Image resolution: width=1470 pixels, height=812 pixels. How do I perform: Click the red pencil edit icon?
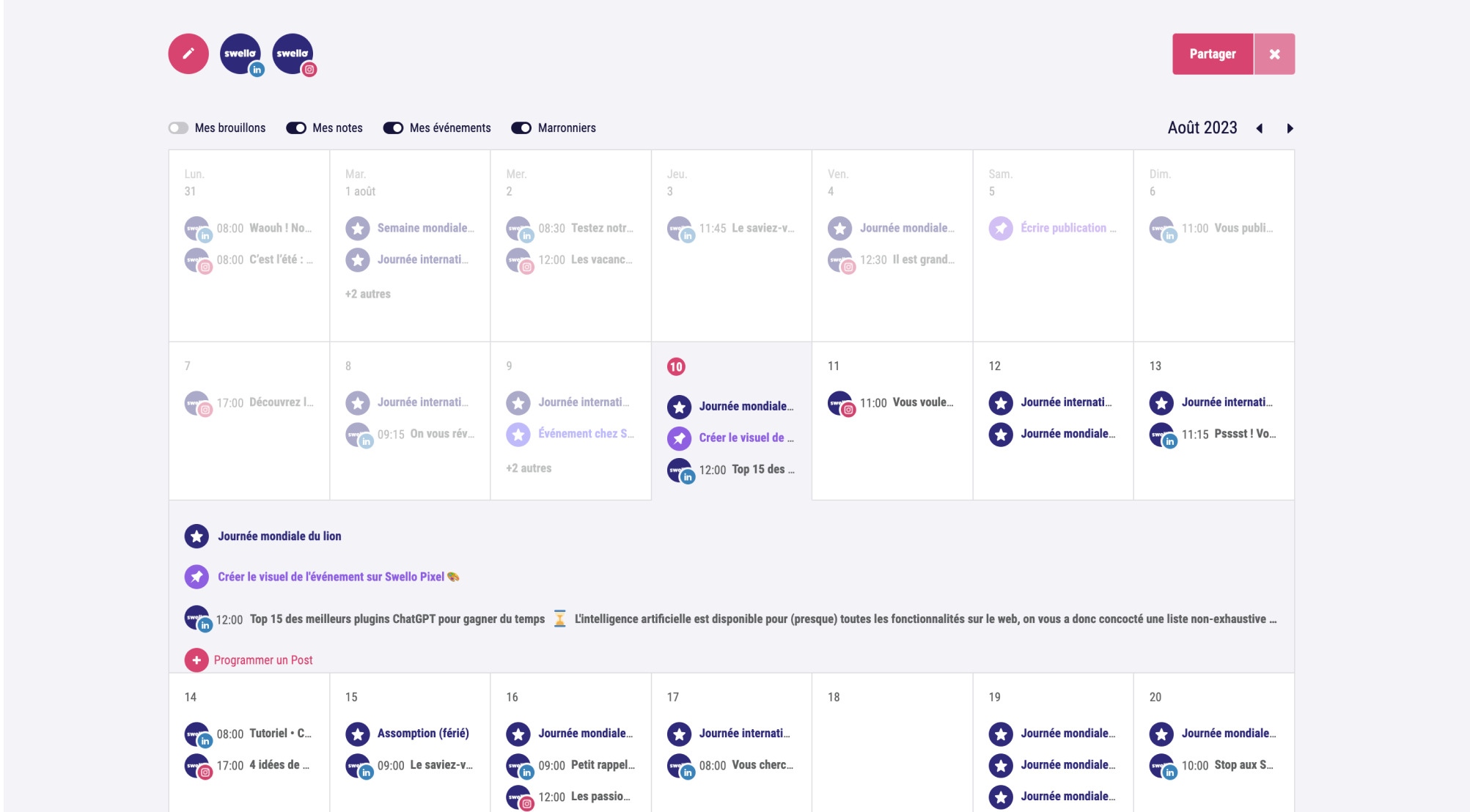188,53
